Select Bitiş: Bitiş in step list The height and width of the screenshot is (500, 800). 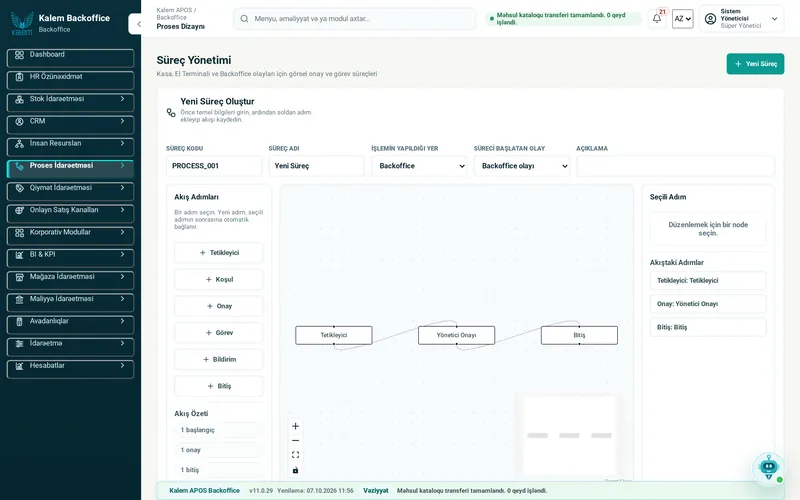[x=708, y=327]
